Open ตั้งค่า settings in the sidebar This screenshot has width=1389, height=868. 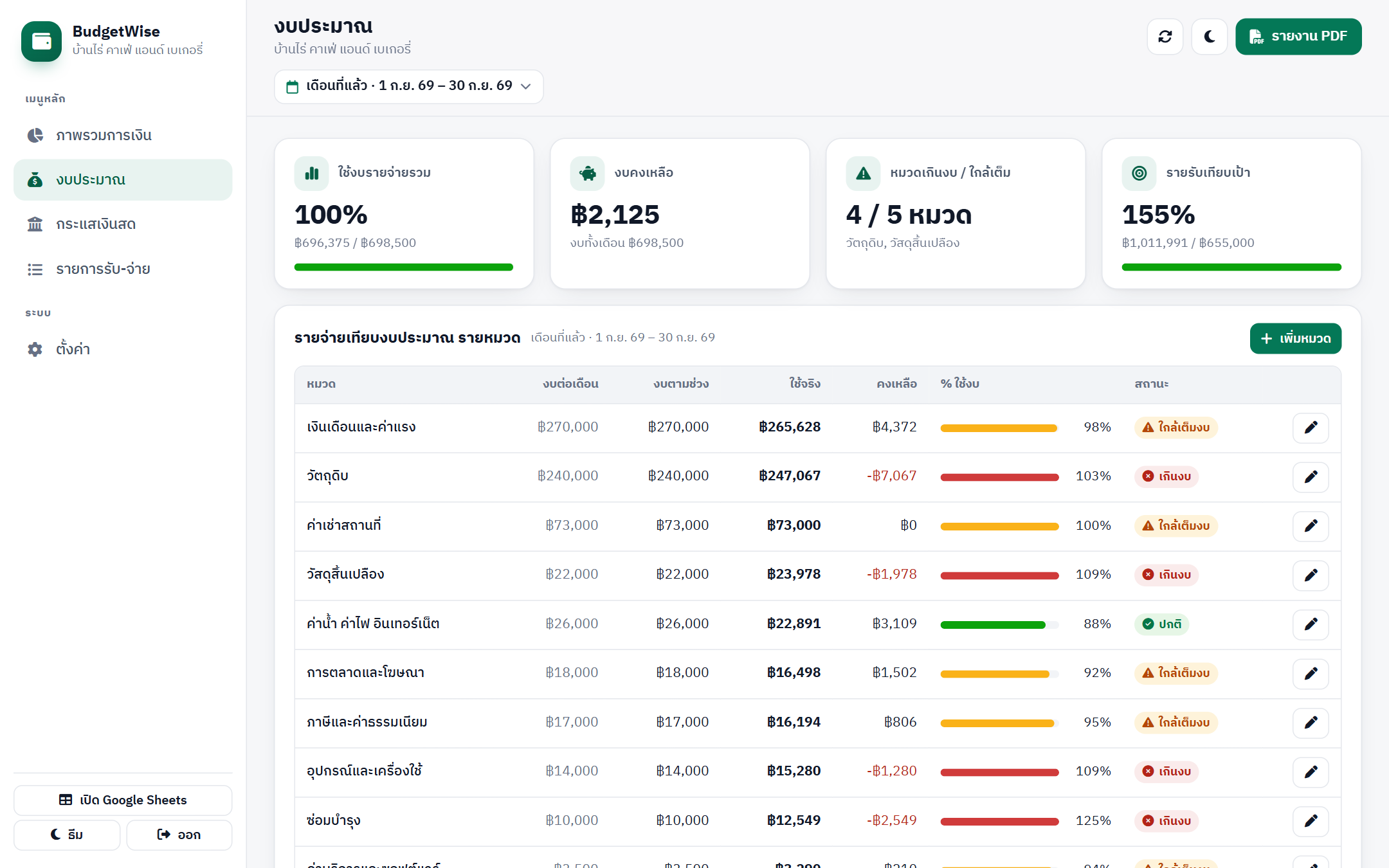coord(123,349)
